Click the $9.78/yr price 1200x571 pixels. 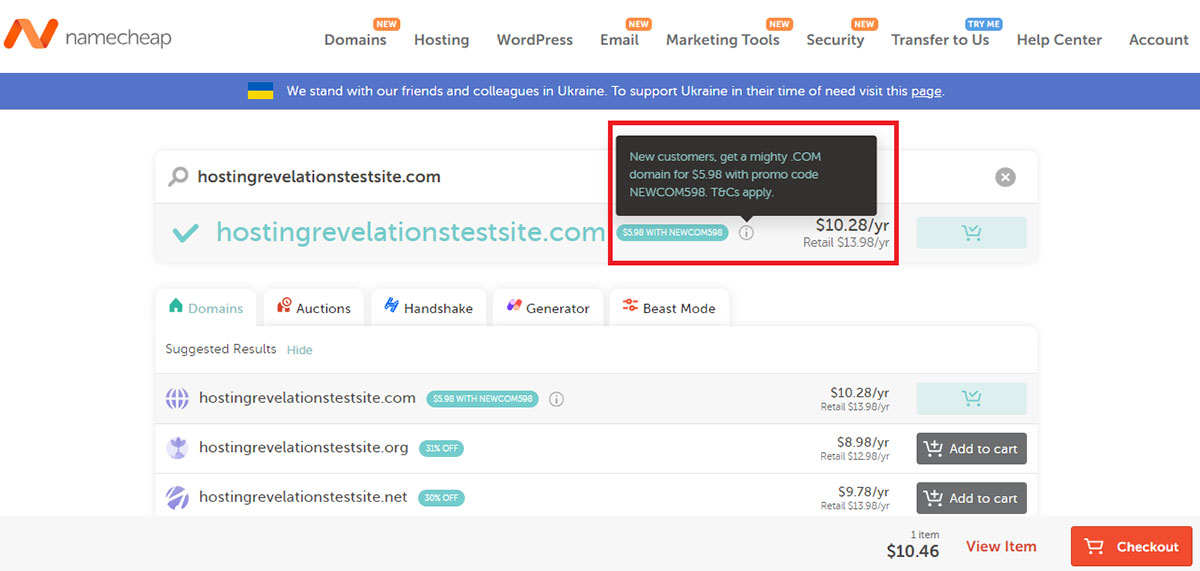(863, 492)
